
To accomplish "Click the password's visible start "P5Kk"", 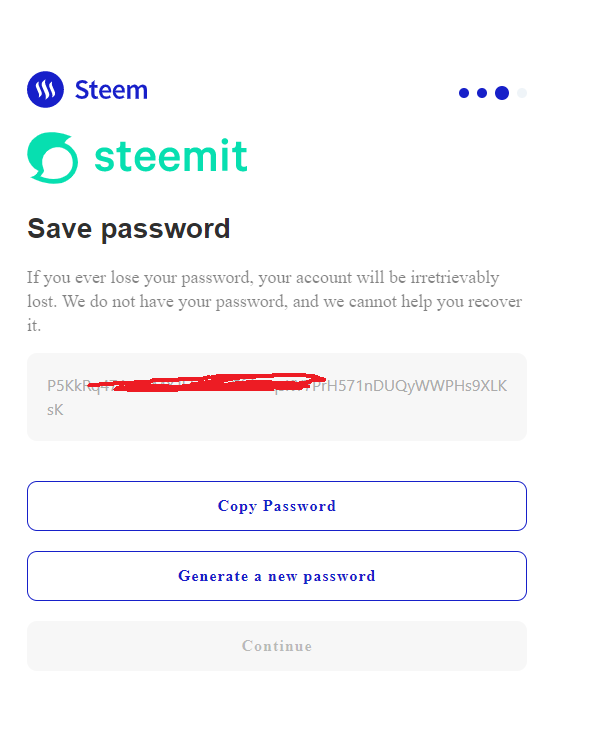I will [x=63, y=386].
